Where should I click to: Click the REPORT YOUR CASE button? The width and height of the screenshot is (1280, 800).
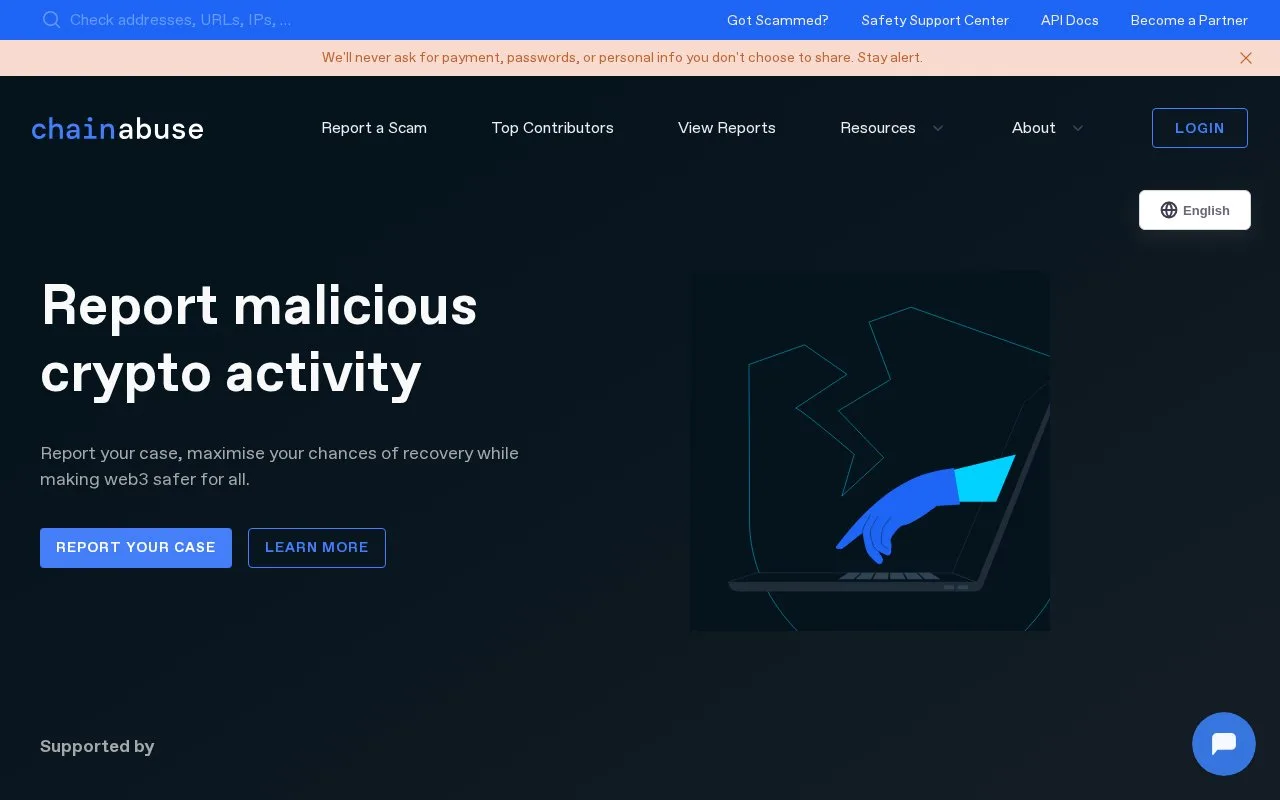(x=136, y=548)
